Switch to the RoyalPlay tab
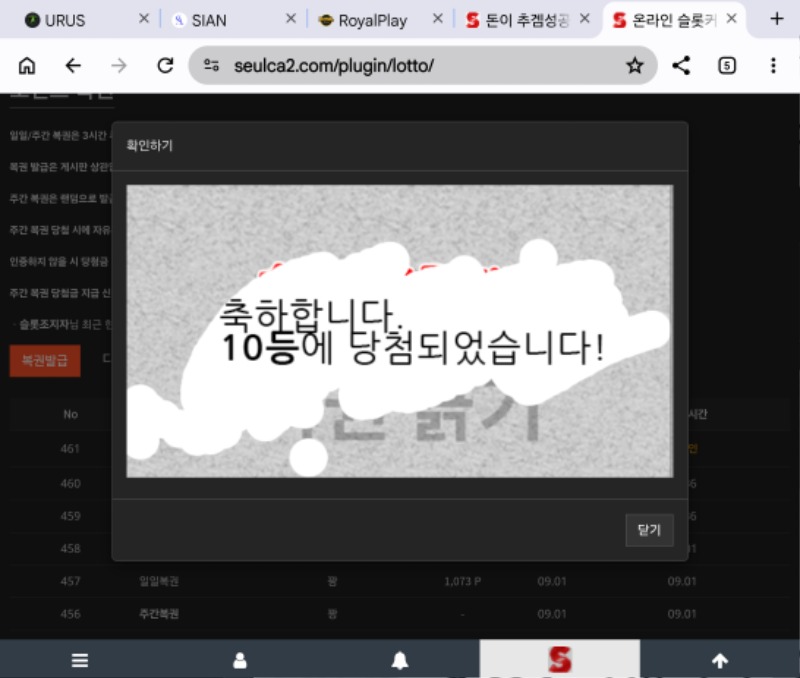 (372, 20)
